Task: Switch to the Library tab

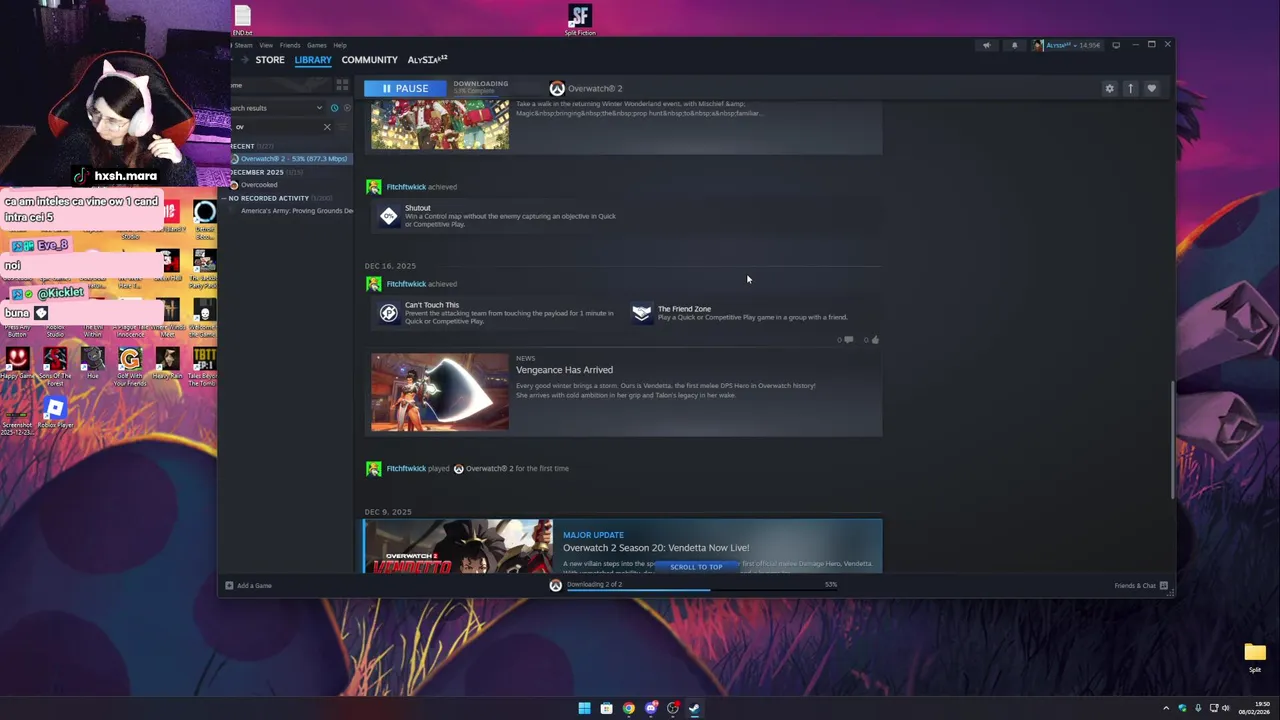Action: (313, 60)
